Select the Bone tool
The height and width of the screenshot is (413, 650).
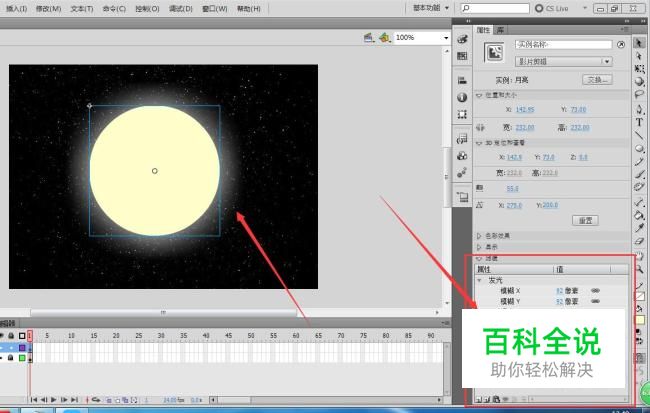point(639,202)
